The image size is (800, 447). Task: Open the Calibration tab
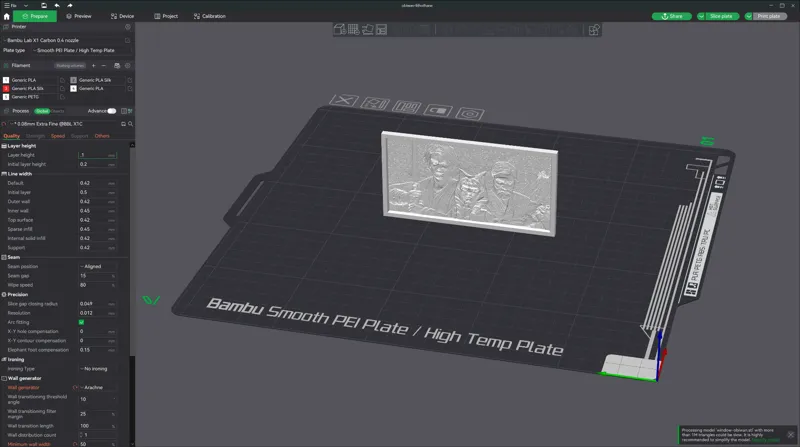(x=210, y=16)
